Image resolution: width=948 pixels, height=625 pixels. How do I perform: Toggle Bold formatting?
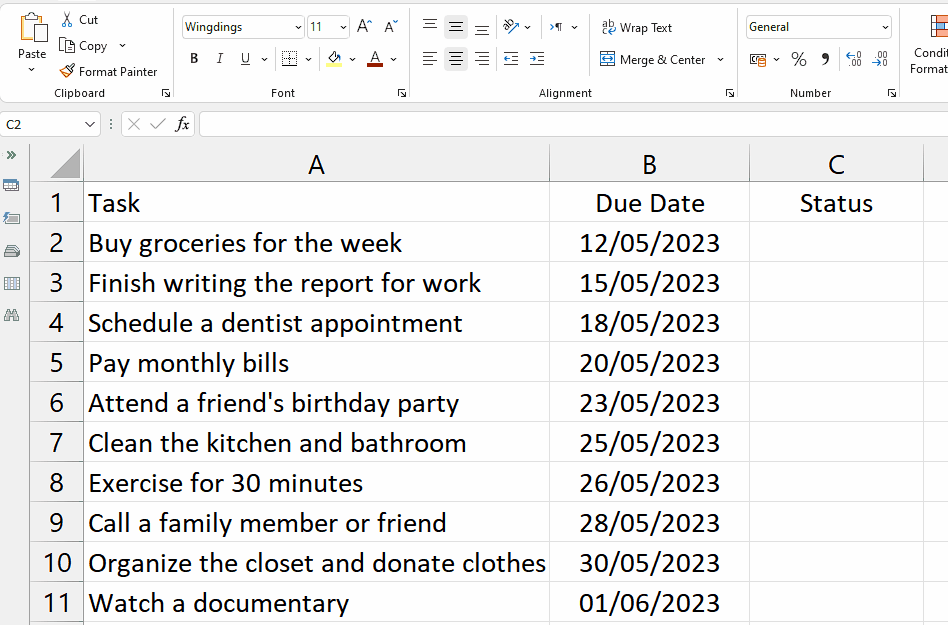194,60
